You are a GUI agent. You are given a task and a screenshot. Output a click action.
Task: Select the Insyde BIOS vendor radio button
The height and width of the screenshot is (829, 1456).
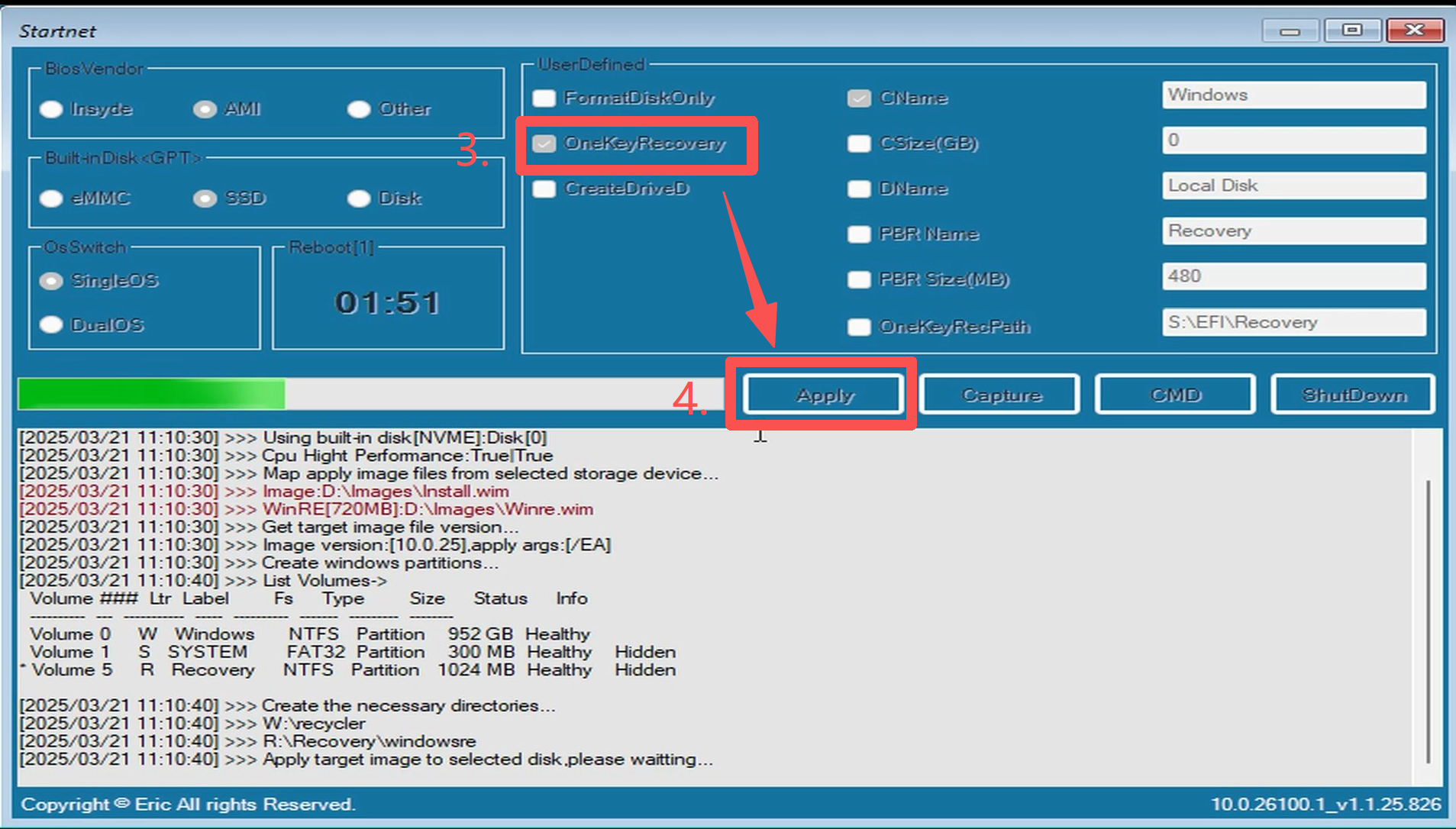pos(51,109)
